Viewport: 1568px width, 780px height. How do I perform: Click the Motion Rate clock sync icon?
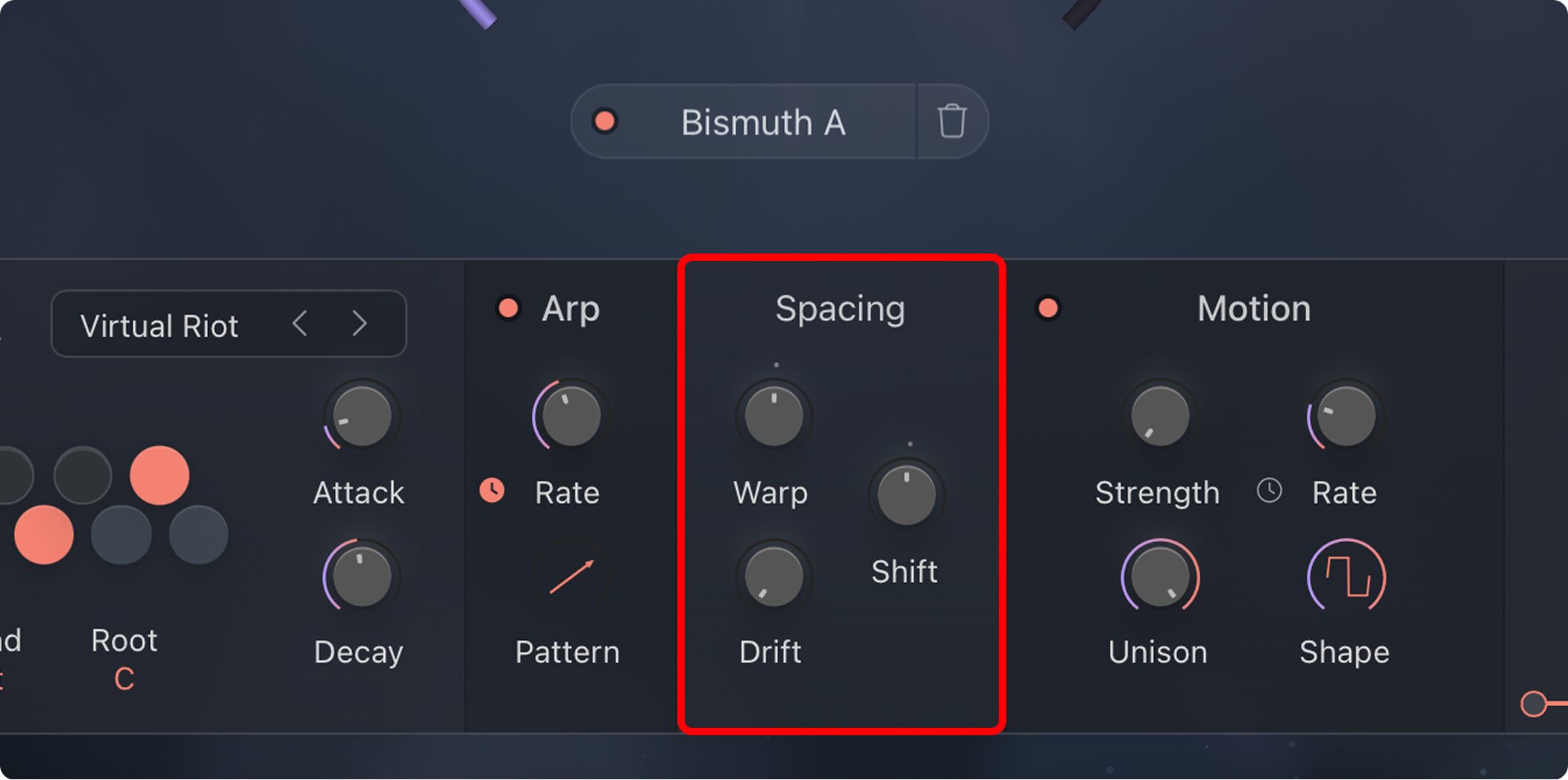click(1269, 491)
